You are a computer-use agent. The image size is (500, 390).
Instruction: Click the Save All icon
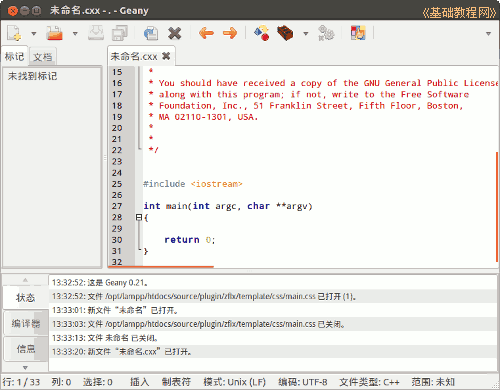point(120,33)
